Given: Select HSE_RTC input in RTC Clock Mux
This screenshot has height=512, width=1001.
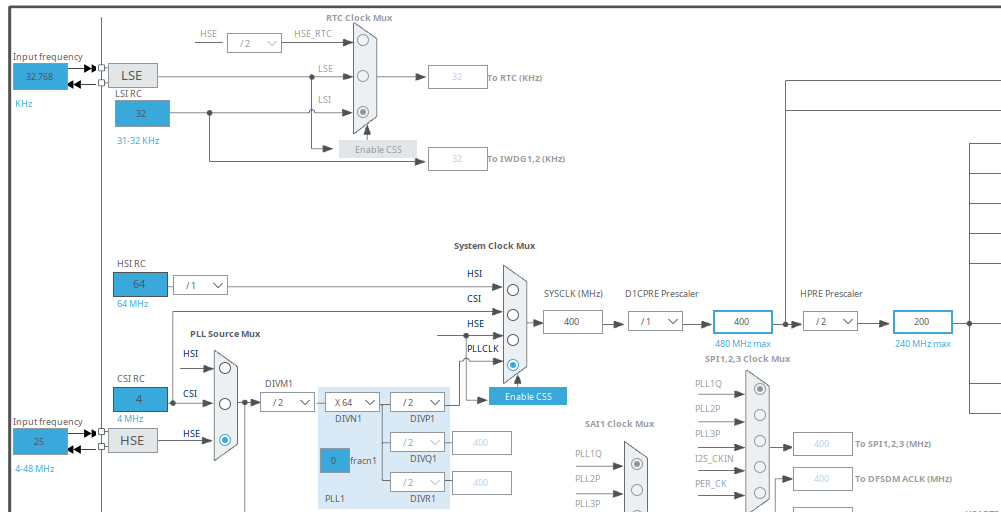Looking at the screenshot, I should (363, 40).
